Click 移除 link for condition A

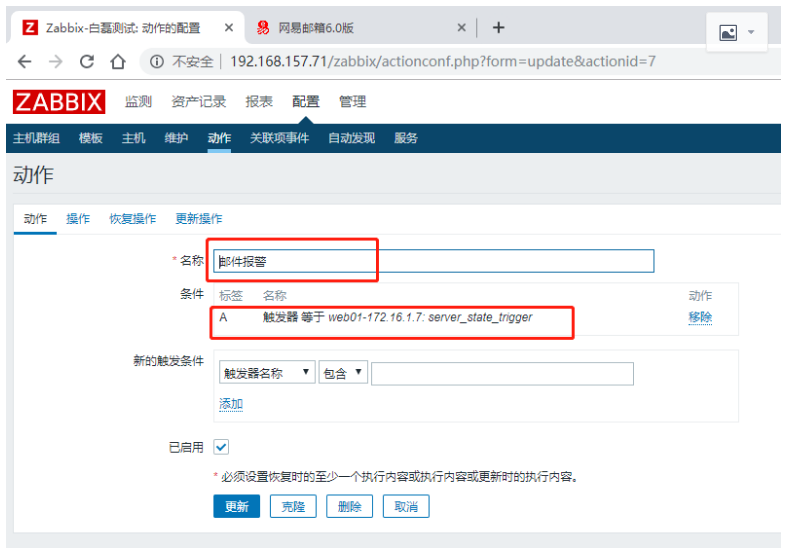pos(700,317)
